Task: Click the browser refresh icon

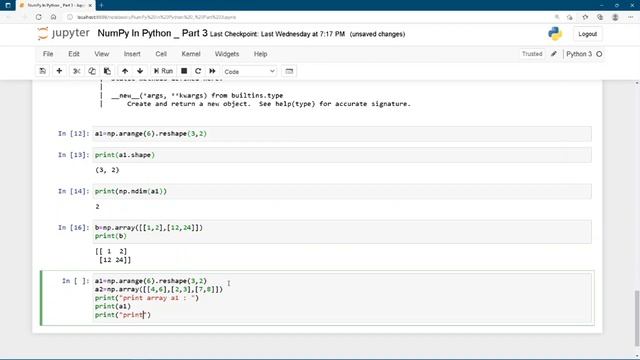Action: tap(39, 17)
